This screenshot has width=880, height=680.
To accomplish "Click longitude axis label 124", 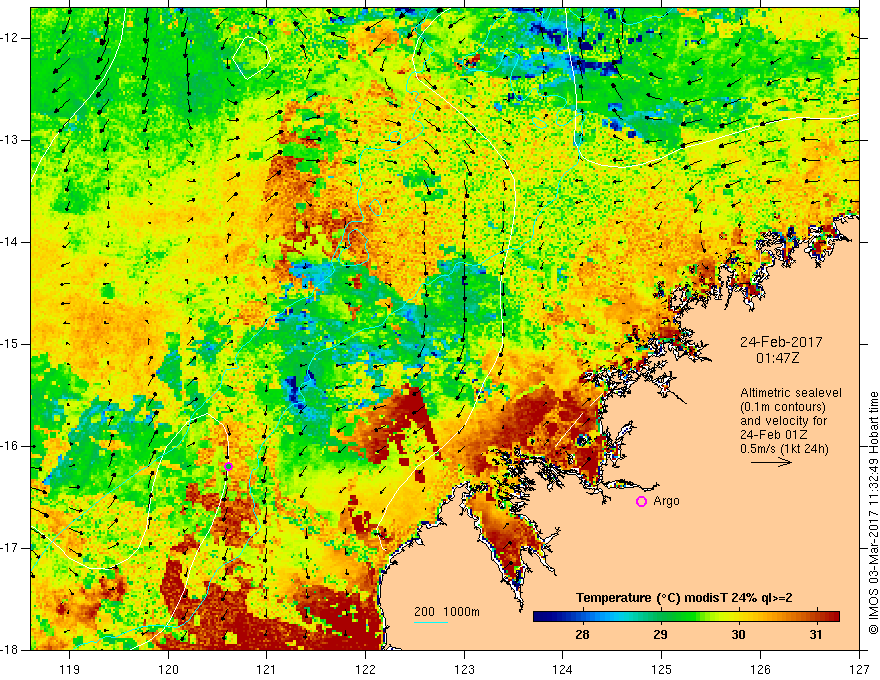I will tap(563, 669).
